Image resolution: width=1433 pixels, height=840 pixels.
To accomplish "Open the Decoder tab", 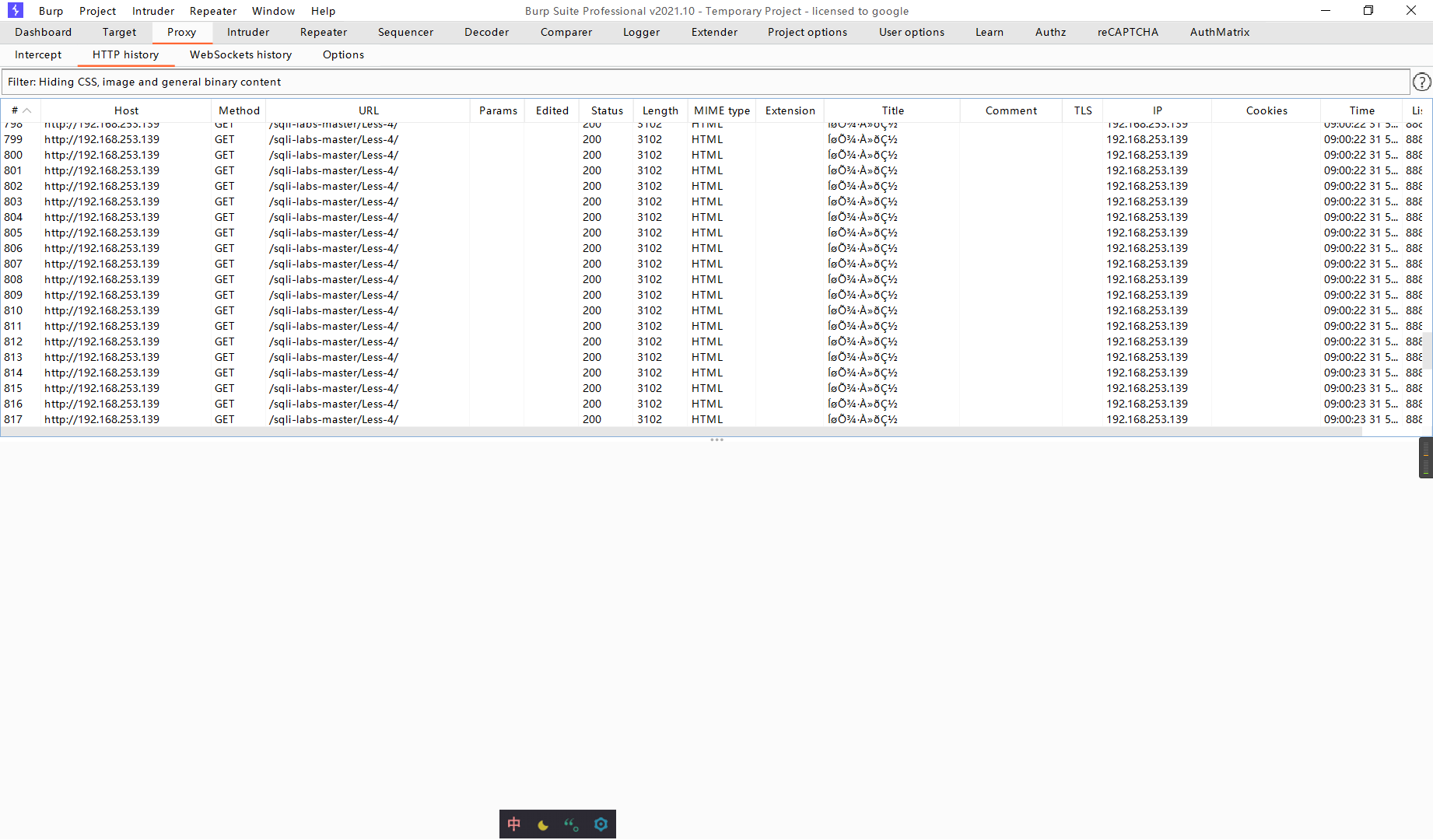I will 486,32.
